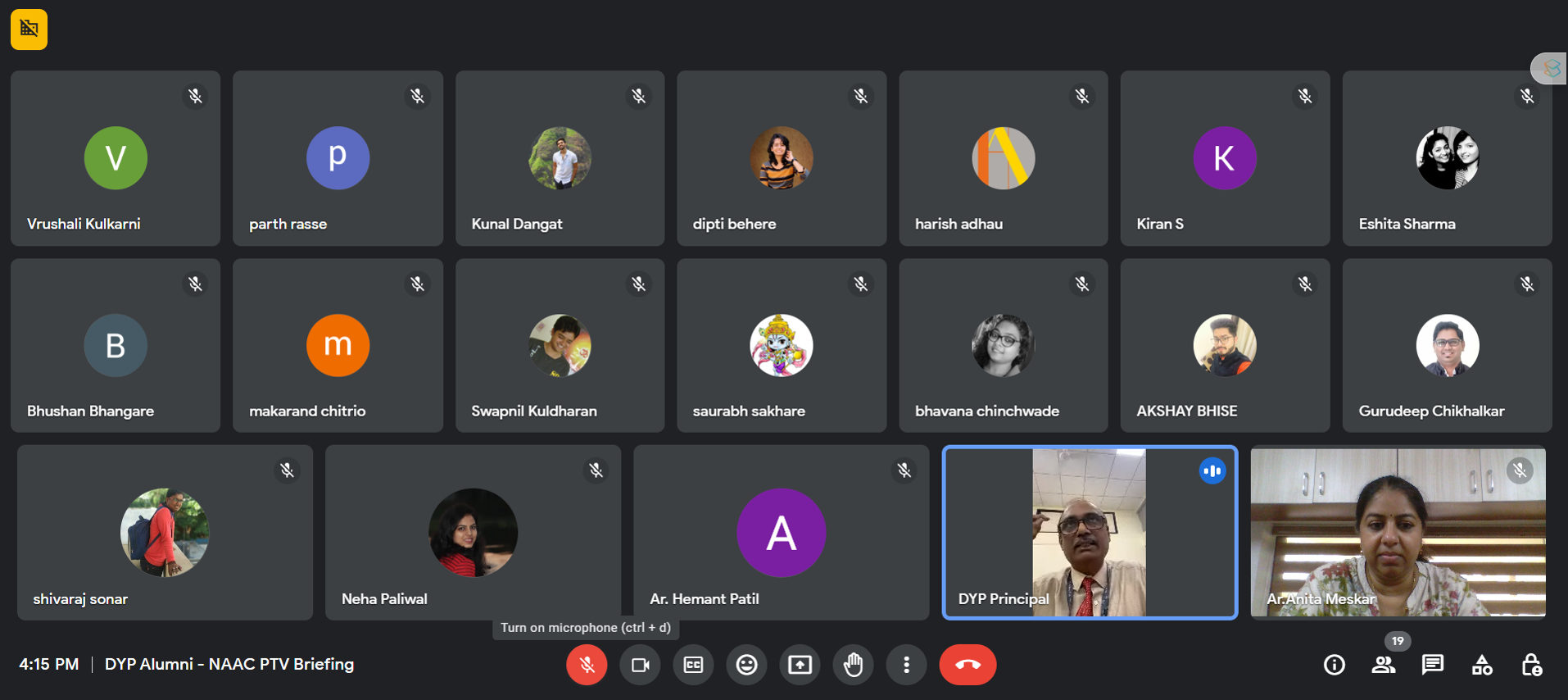Click harish adhau's muted mic icon
This screenshot has width=1568, height=700.
point(1083,96)
